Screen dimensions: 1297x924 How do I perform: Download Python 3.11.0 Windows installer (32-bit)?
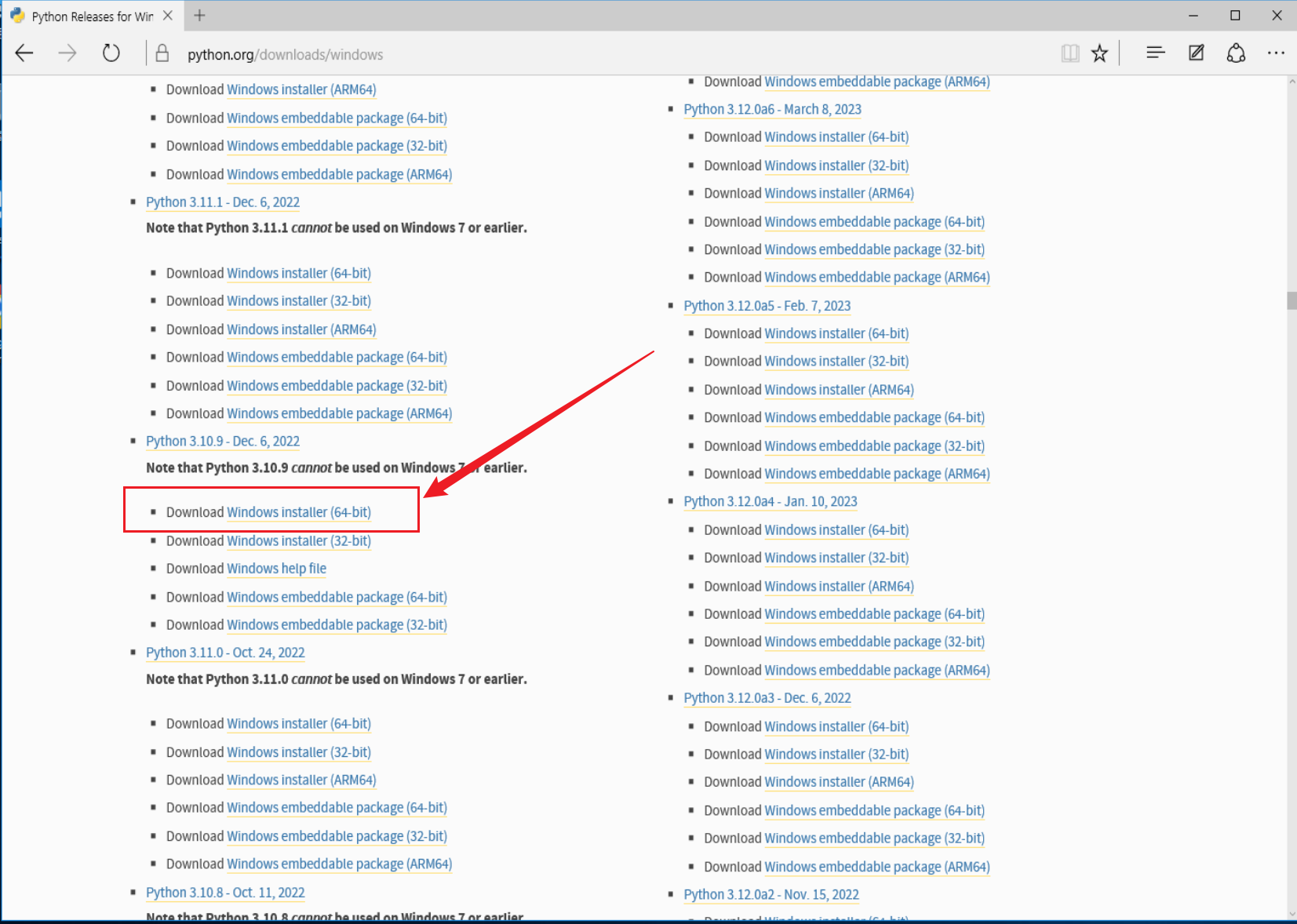pyautogui.click(x=299, y=752)
